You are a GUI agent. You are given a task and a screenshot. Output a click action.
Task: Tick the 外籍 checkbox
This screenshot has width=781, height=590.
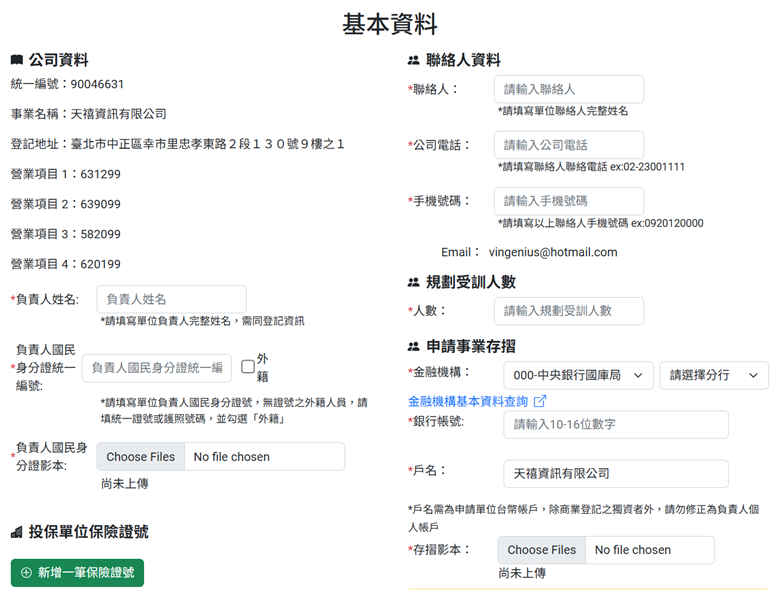click(x=248, y=367)
